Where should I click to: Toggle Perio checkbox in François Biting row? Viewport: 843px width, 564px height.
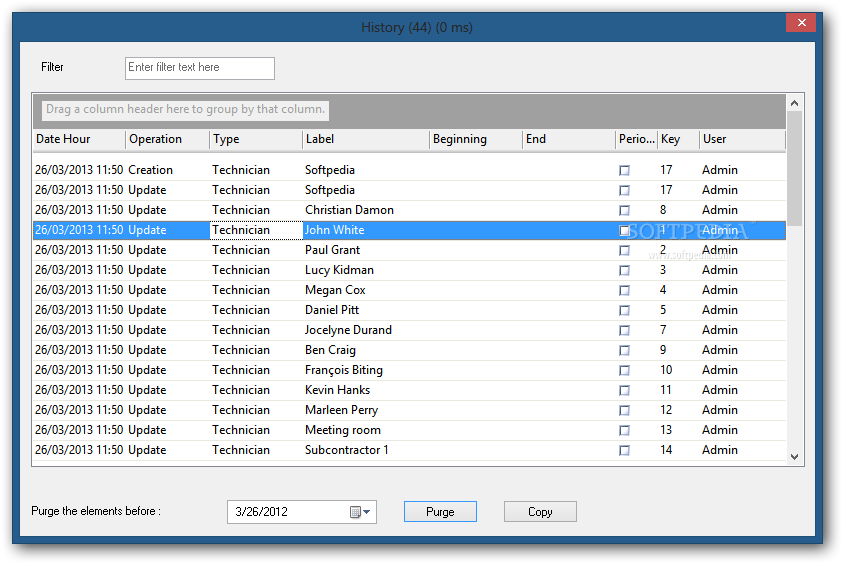624,370
